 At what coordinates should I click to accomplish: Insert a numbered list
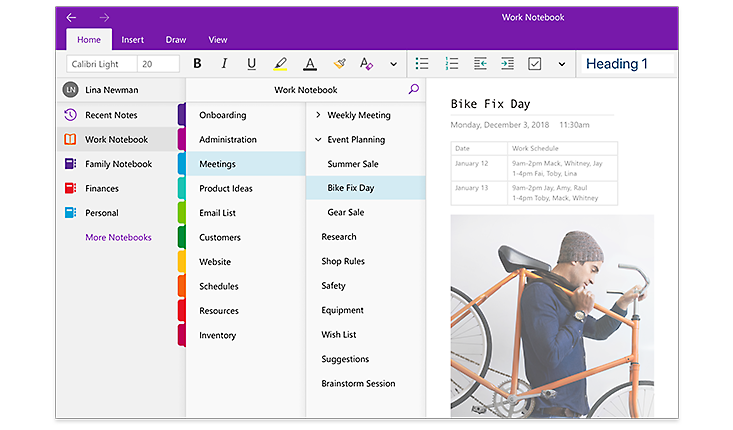pyautogui.click(x=451, y=64)
